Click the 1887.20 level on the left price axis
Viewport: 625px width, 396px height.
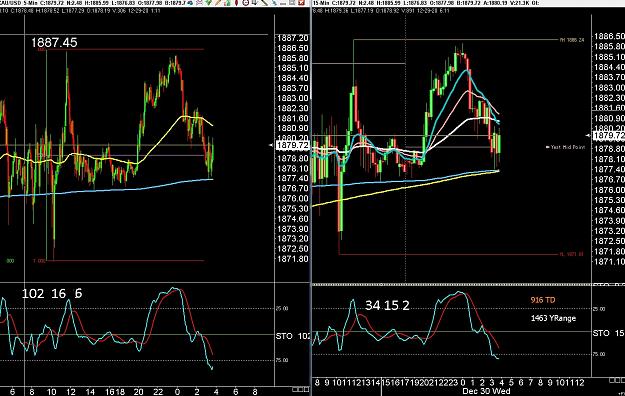pyautogui.click(x=293, y=38)
